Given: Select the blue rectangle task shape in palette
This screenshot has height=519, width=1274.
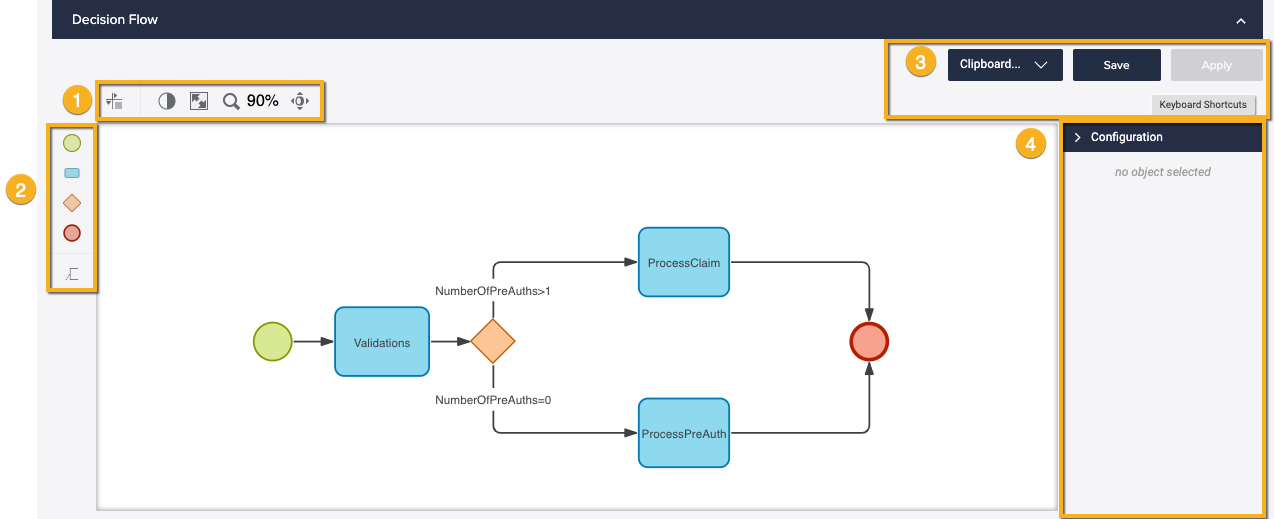Looking at the screenshot, I should pyautogui.click(x=72, y=173).
